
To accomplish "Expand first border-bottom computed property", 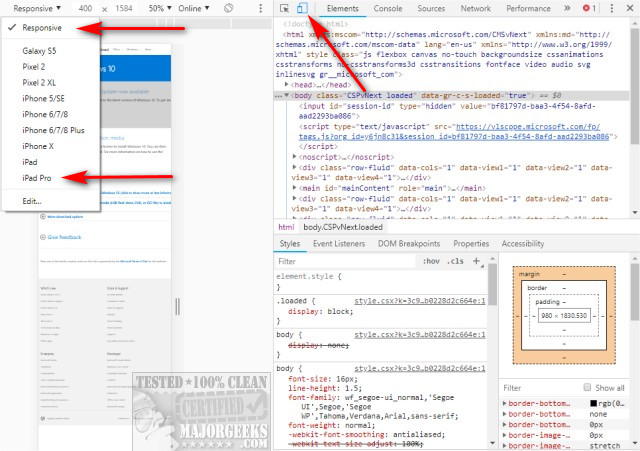I will click(x=505, y=403).
